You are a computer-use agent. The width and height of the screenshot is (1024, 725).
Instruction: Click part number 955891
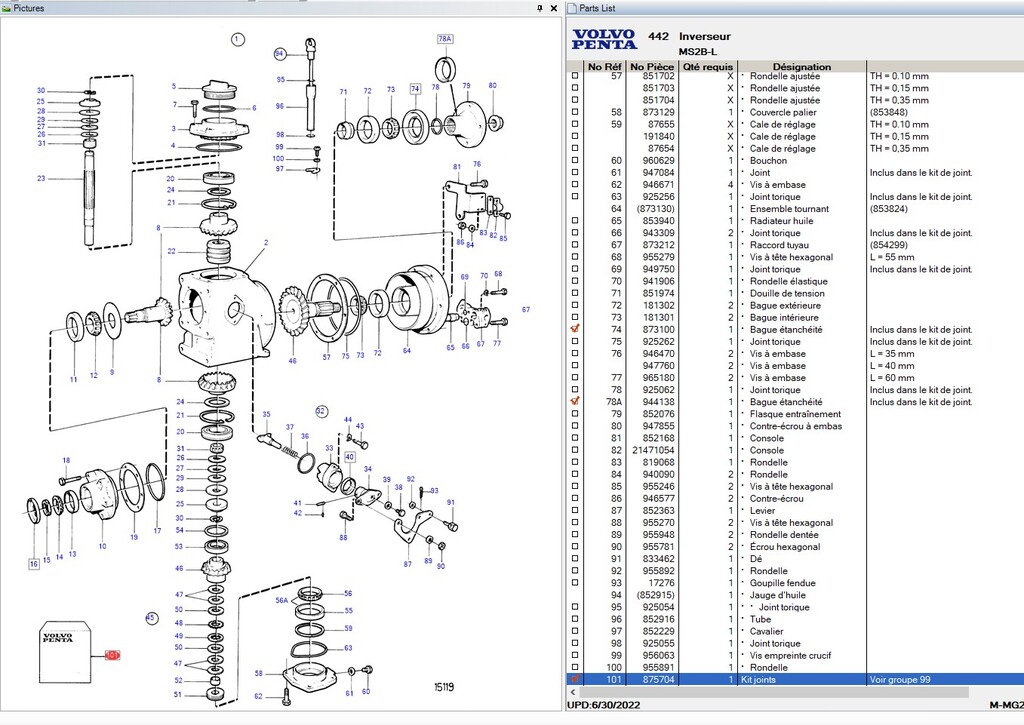(x=658, y=668)
